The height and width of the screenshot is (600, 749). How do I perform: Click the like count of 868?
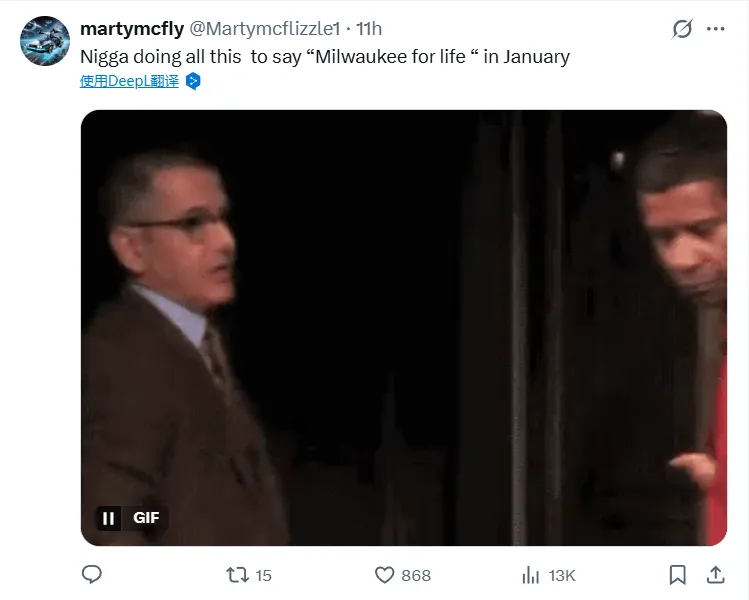tap(416, 575)
